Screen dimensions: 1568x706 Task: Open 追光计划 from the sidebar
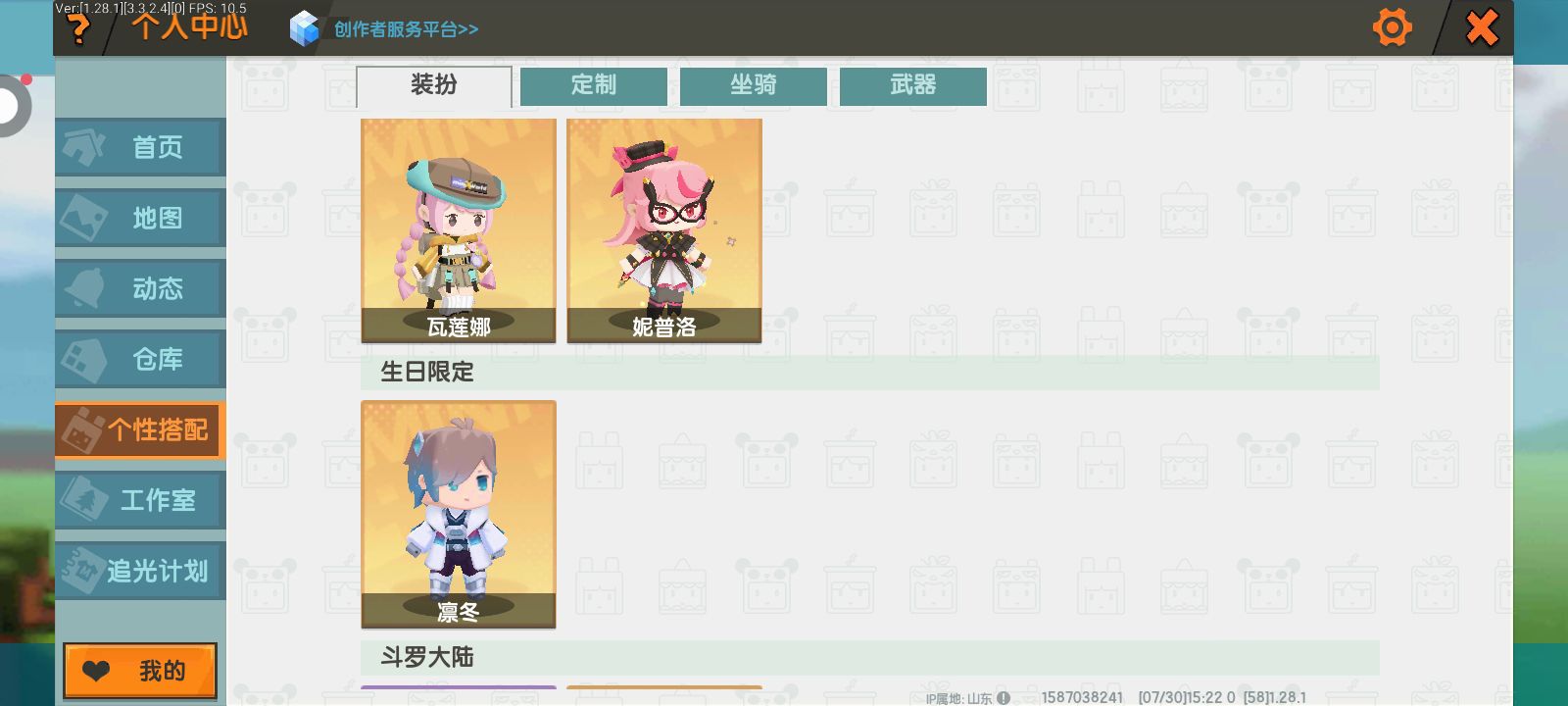point(141,571)
